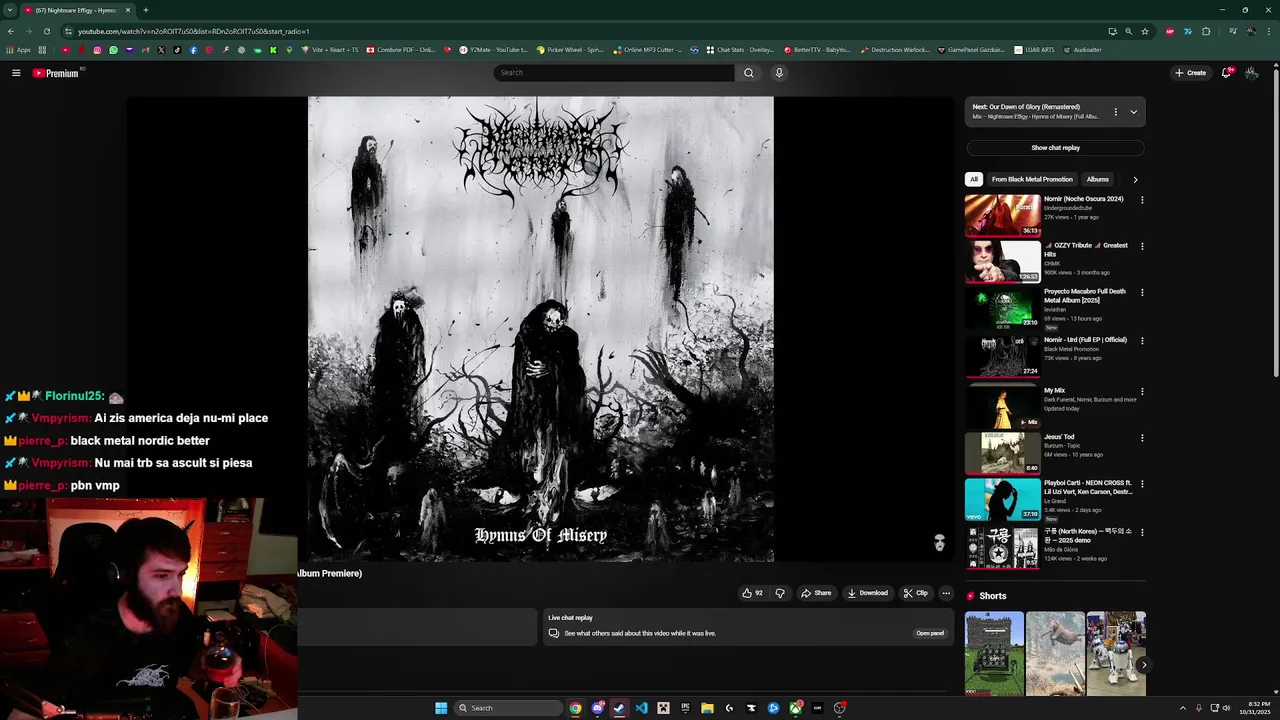
Task: Share the video
Action: tap(816, 593)
